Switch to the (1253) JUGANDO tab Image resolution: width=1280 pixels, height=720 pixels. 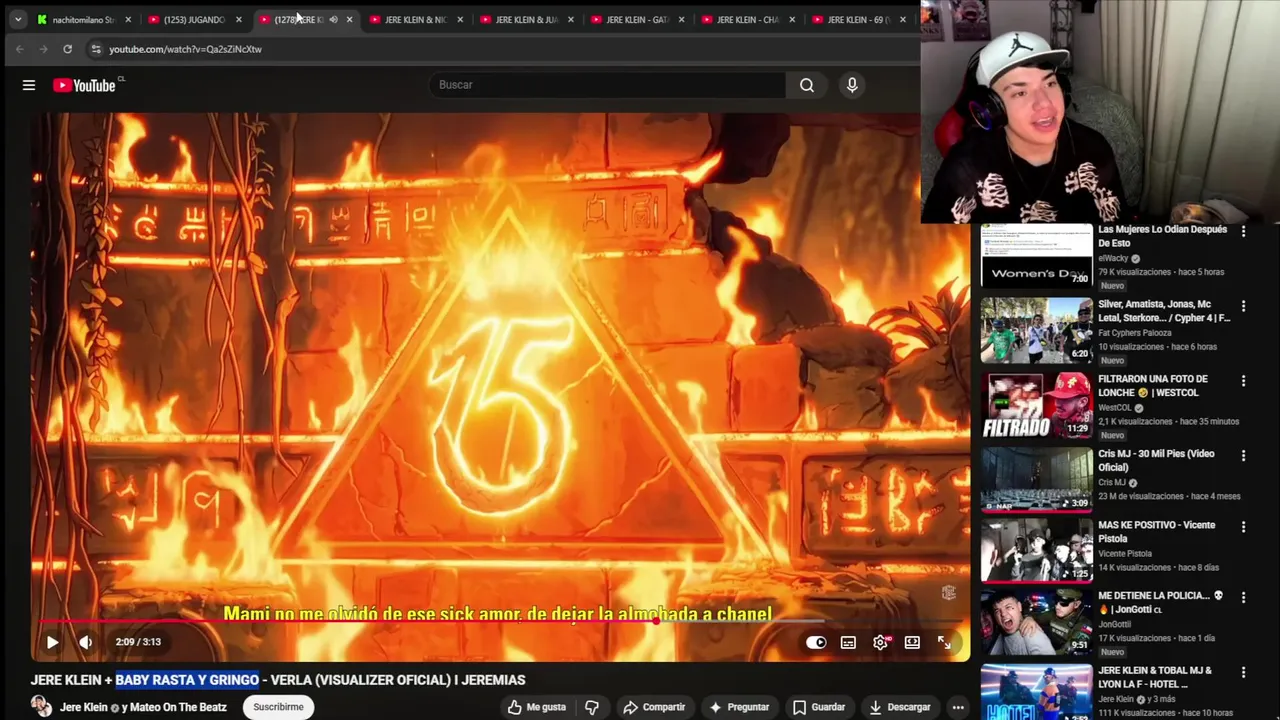pos(195,19)
